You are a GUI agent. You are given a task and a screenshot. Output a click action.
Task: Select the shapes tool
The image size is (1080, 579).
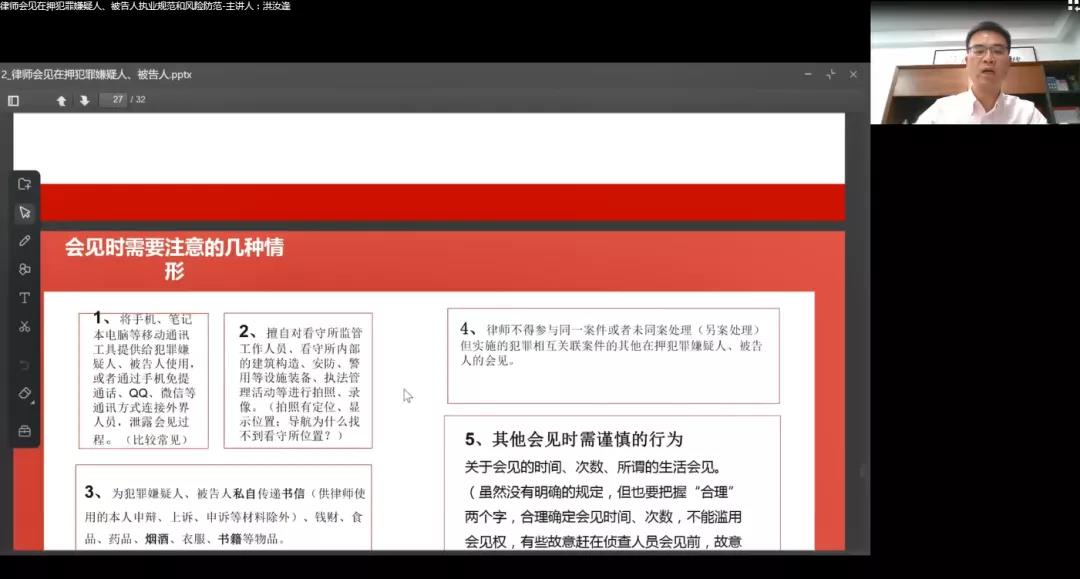pos(25,269)
